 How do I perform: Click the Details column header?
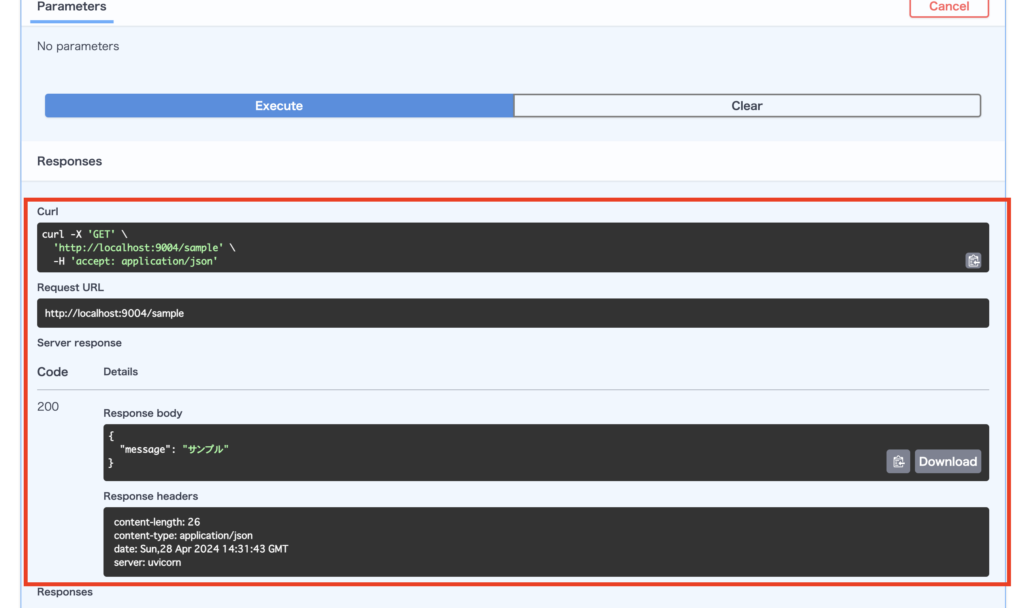pos(120,371)
